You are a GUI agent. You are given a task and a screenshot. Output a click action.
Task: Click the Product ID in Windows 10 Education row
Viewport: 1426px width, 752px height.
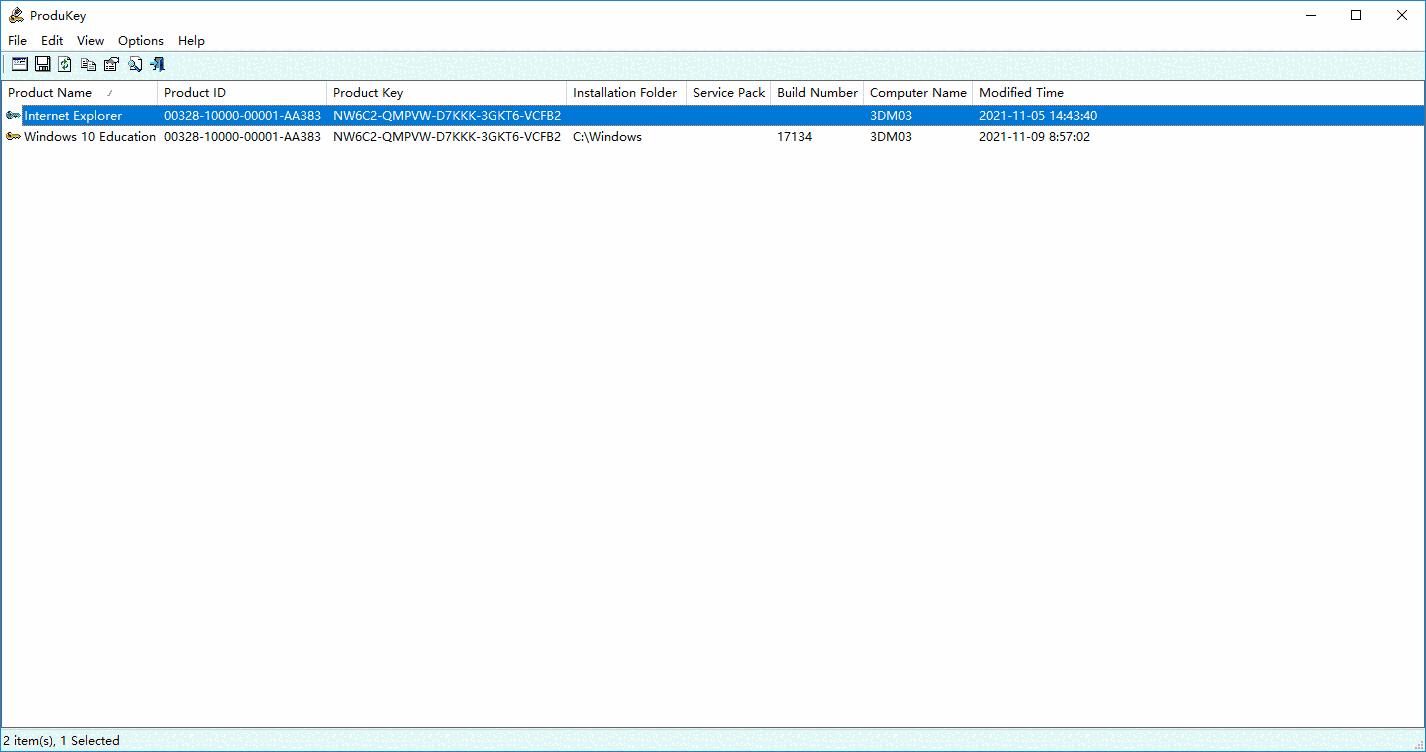[x=242, y=137]
